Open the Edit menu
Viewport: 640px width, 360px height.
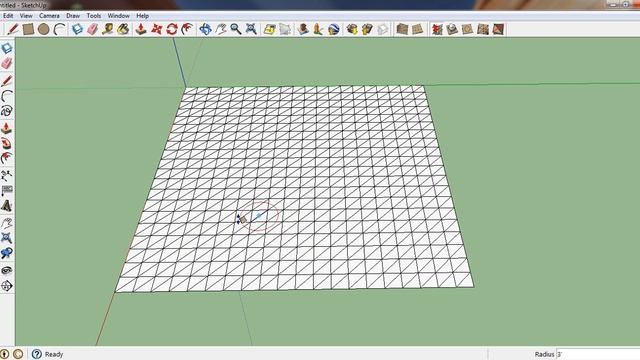8,16
